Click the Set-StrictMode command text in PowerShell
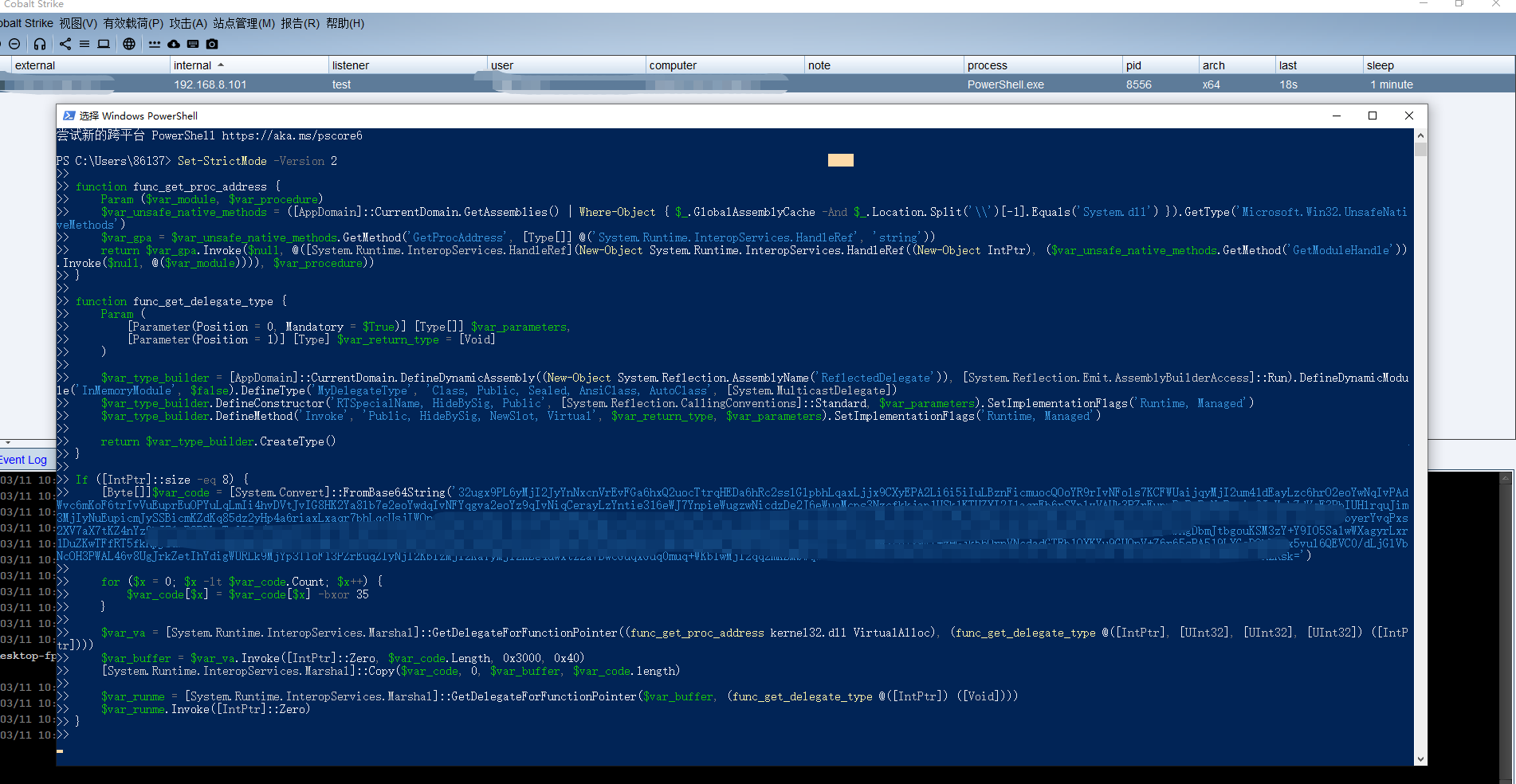Viewport: 1516px width, 784px height. (x=222, y=161)
